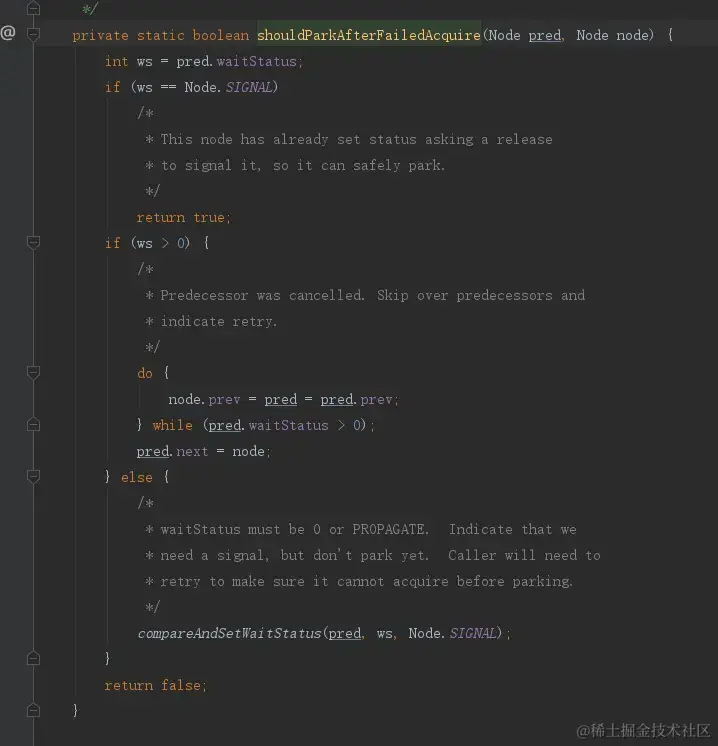Viewport: 718px width, 746px height.
Task: Click 'pred.next = node;' statement
Action: [x=204, y=451]
